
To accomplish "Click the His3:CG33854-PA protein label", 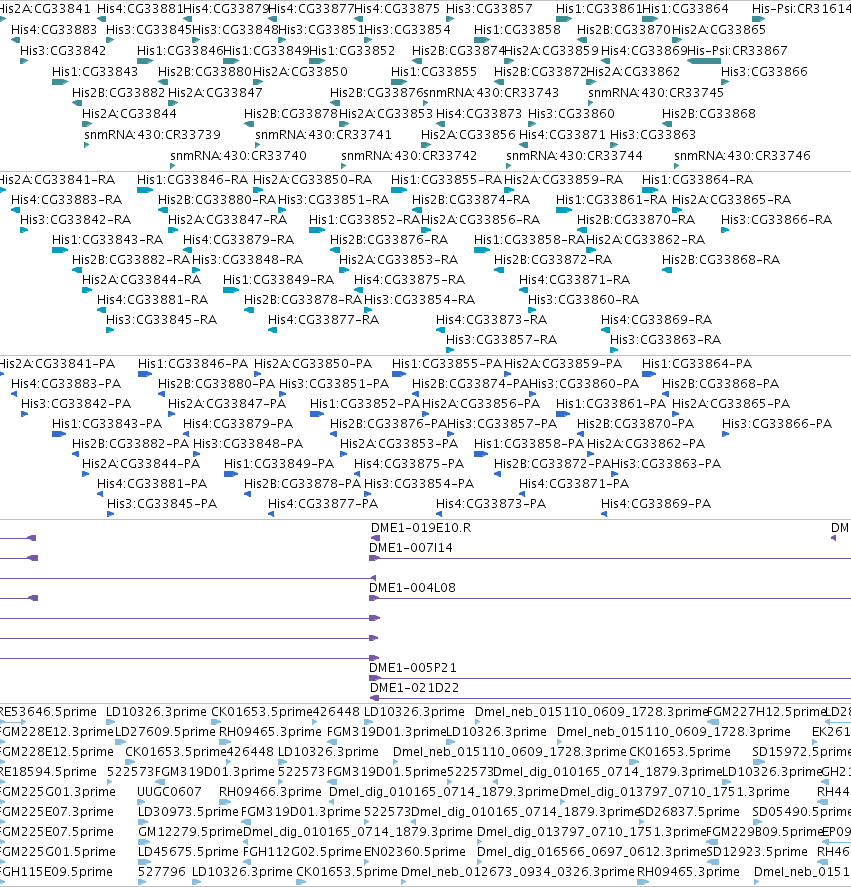I will pos(419,484).
